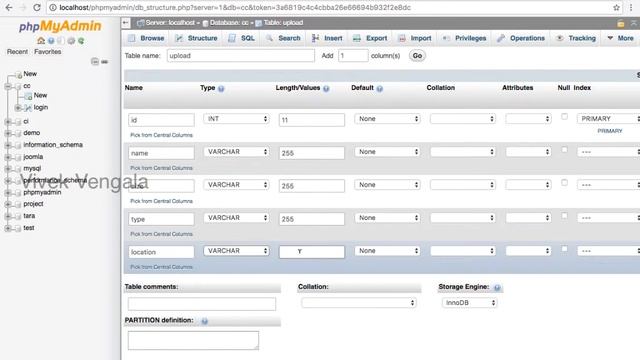This screenshot has height=360, width=640.
Task: Open navigation panel settings gear icon
Action: coord(71,40)
